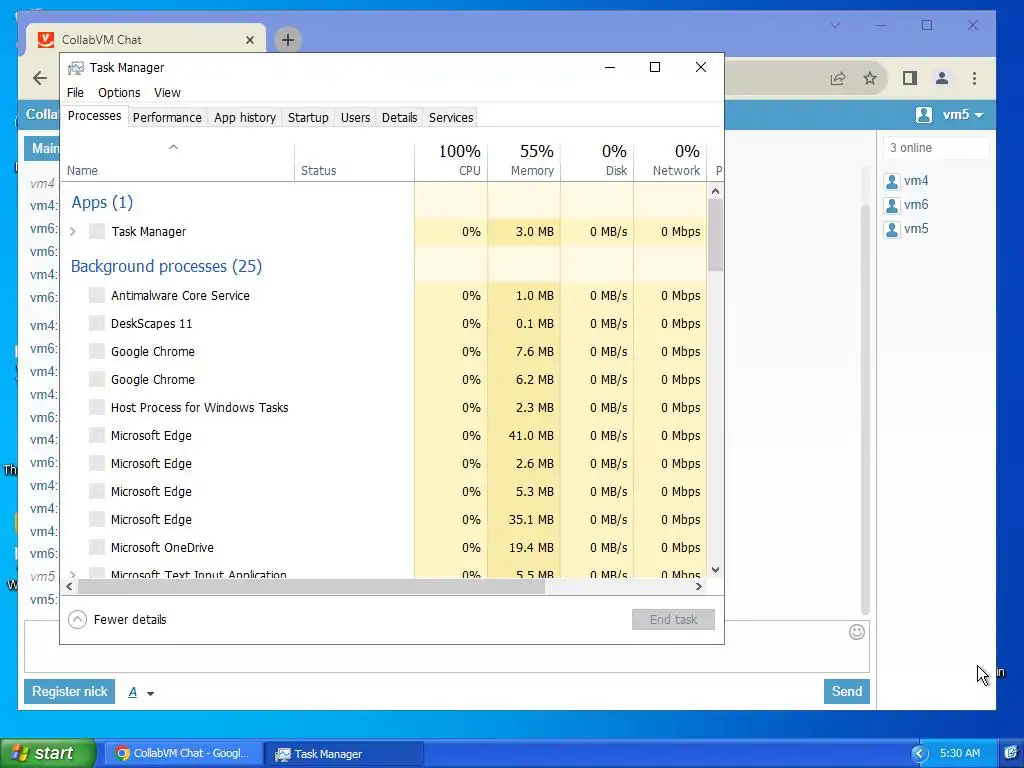The image size is (1024, 768).
Task: Click the CollabVM Chat tab favicon
Action: coord(45,39)
